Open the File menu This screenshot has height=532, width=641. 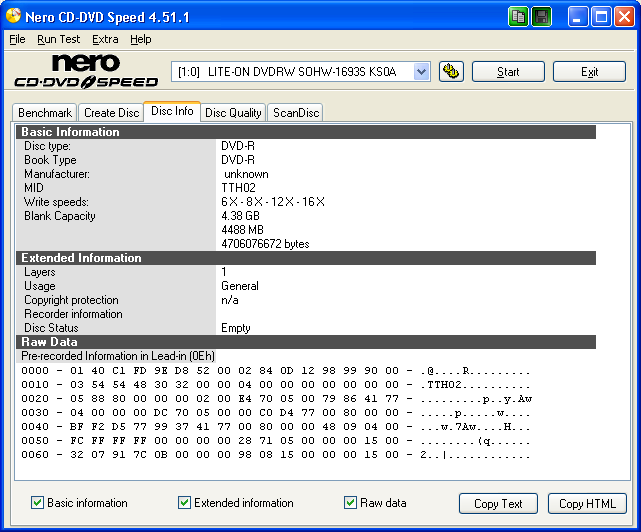coord(17,39)
